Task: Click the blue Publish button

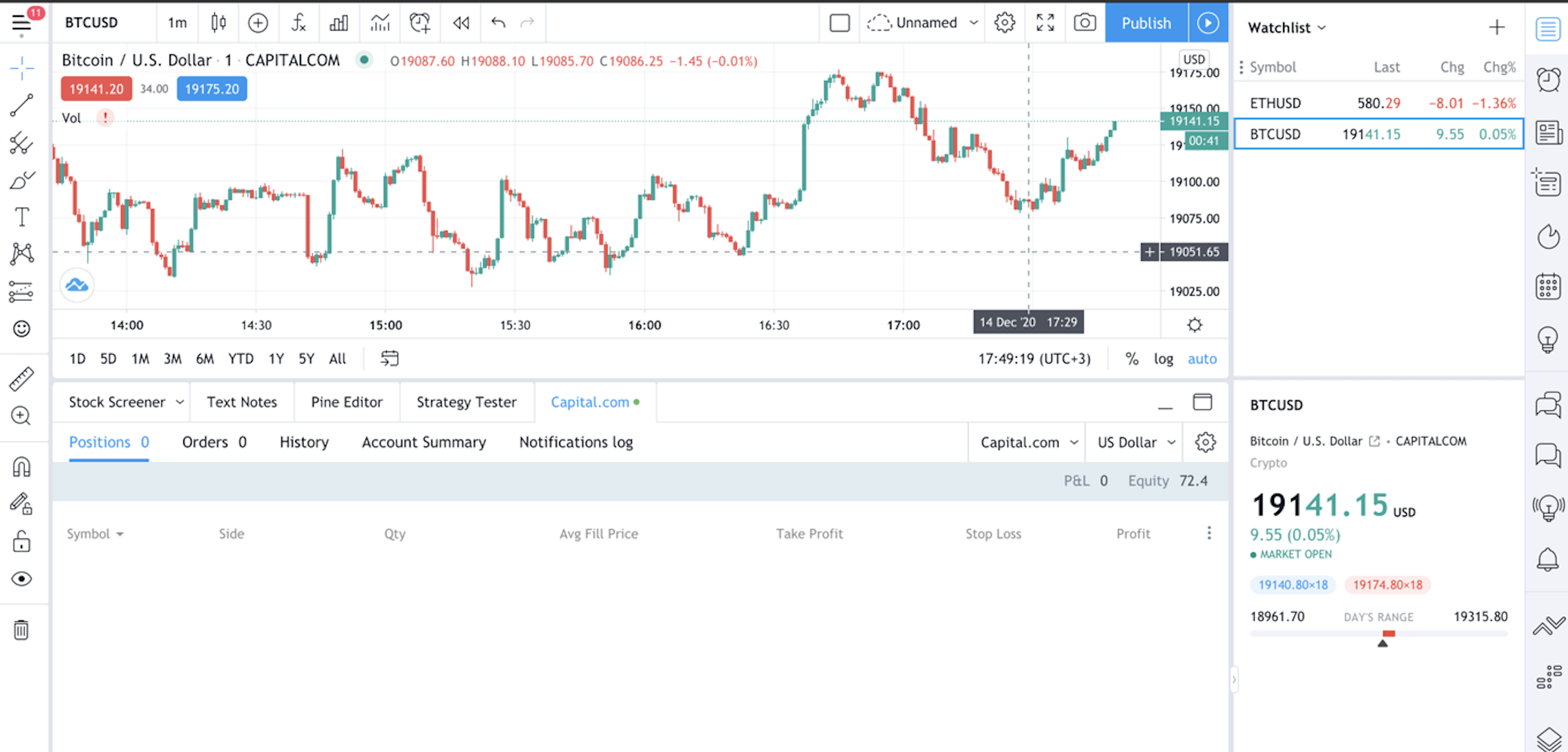Action: pyautogui.click(x=1146, y=23)
